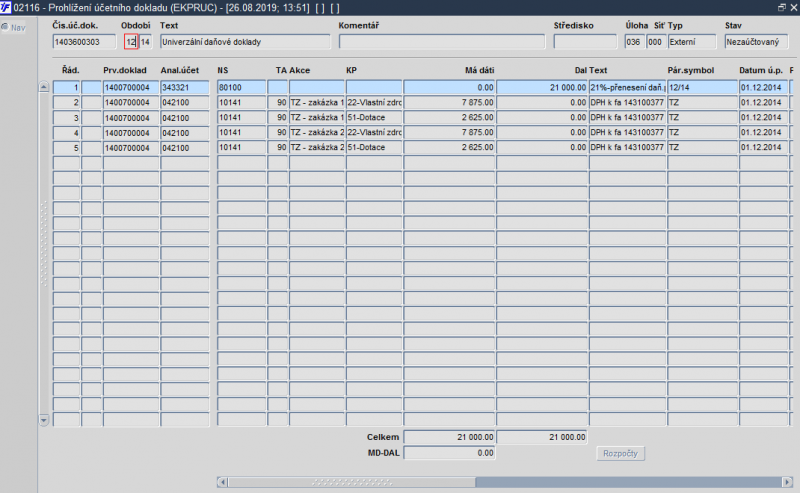
Task: Click the Celkem Má dáti total field
Action: (449, 437)
